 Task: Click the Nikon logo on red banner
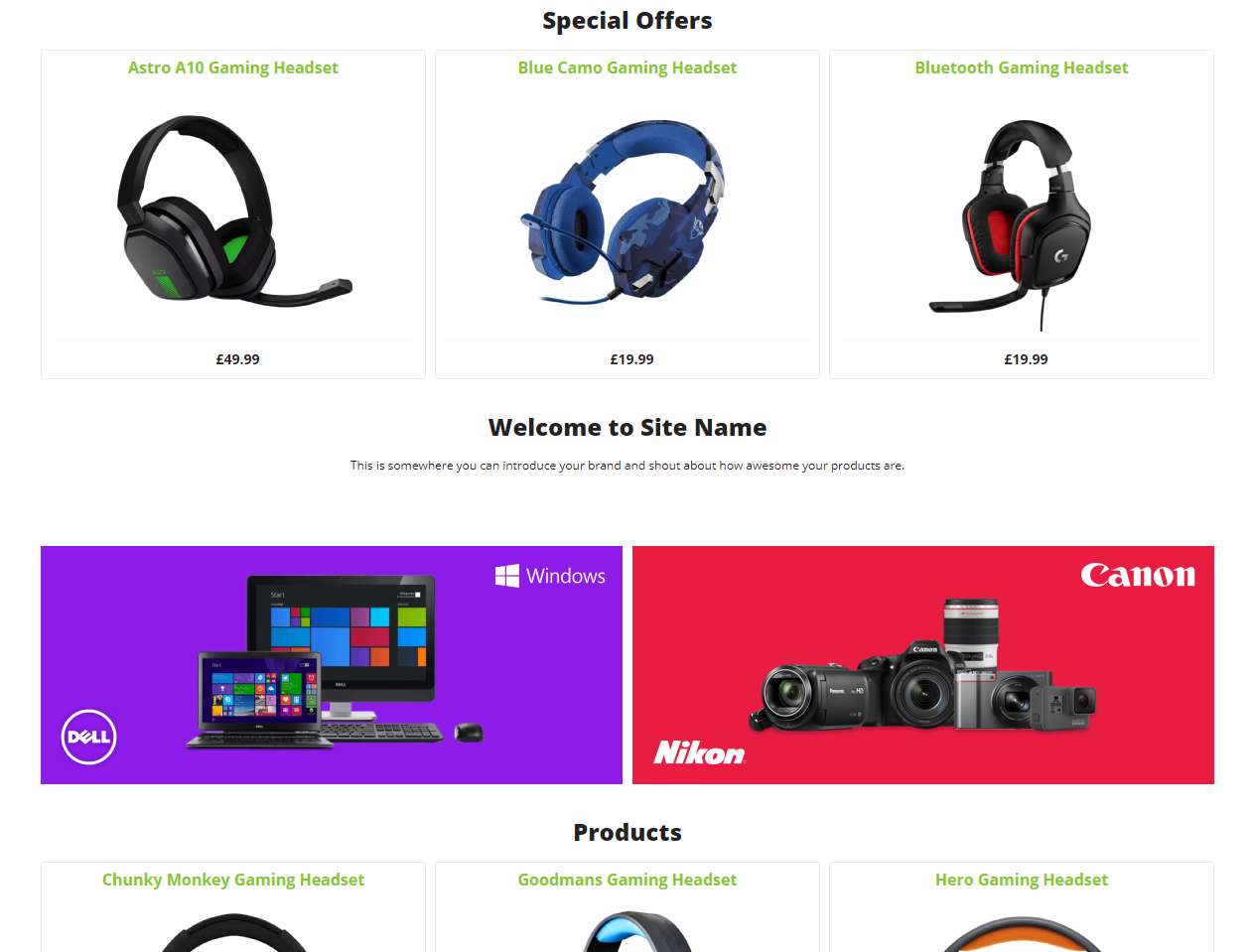pos(699,753)
